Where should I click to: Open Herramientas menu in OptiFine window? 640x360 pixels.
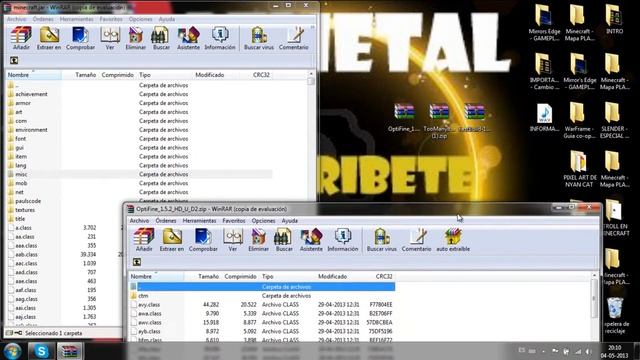click(199, 220)
